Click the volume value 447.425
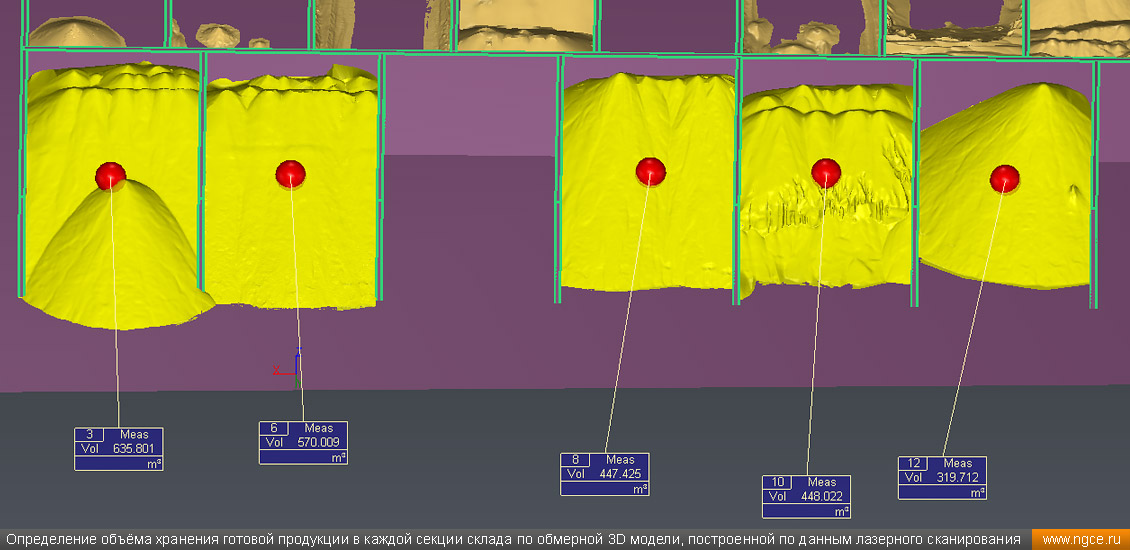 pyautogui.click(x=620, y=474)
